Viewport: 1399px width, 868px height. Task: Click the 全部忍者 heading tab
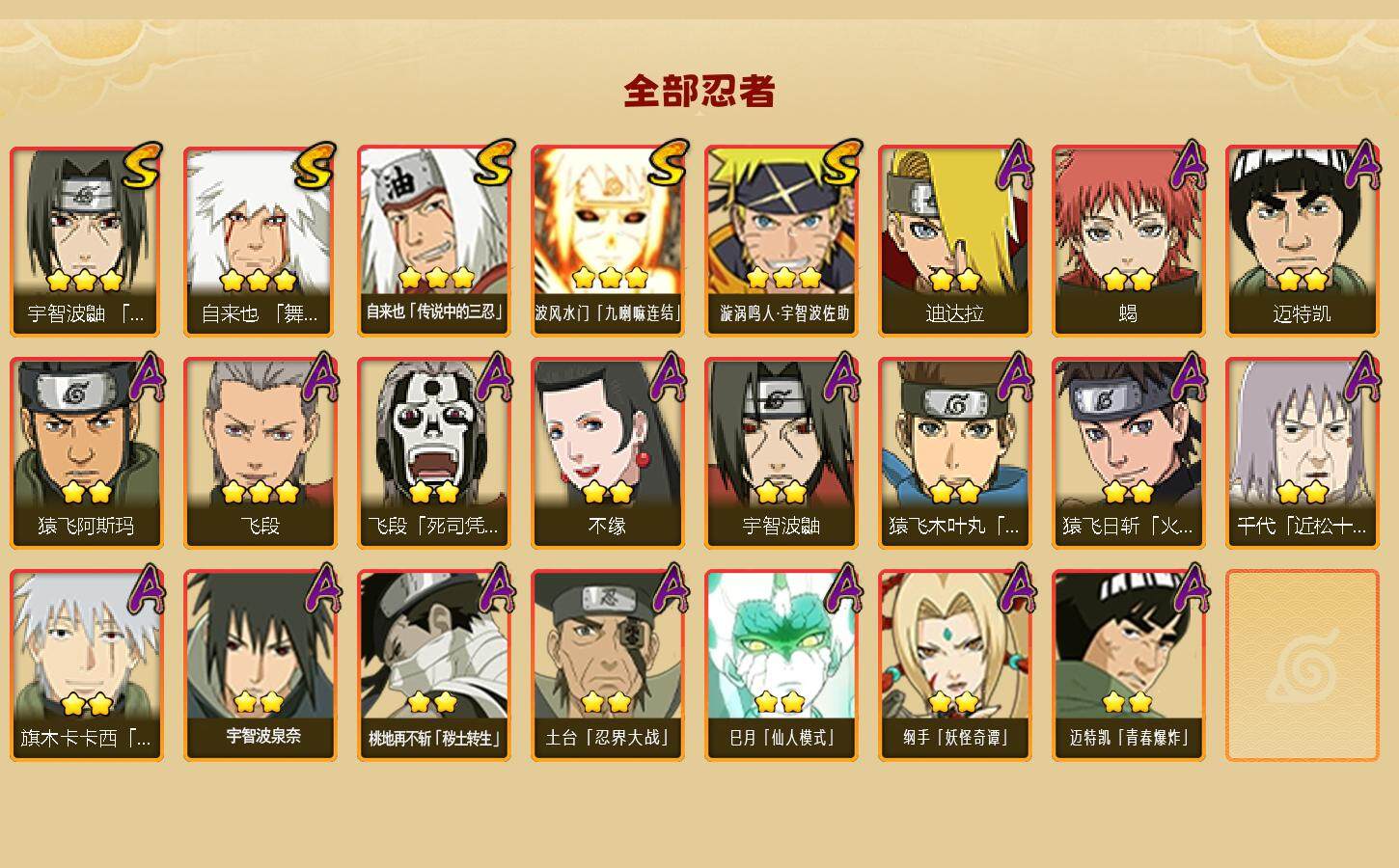(x=699, y=92)
